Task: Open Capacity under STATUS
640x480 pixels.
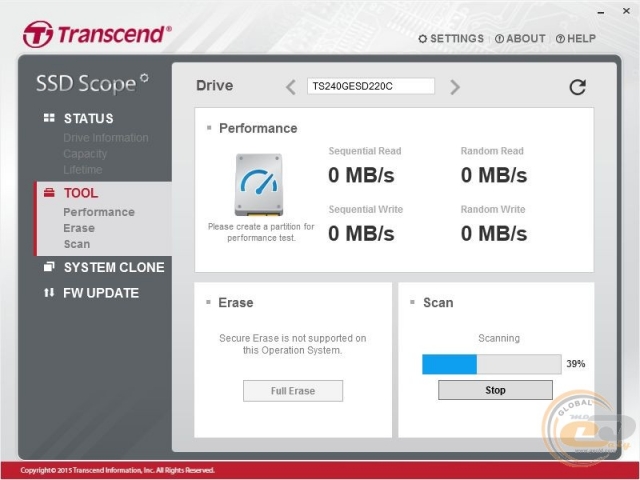Action: click(x=85, y=154)
